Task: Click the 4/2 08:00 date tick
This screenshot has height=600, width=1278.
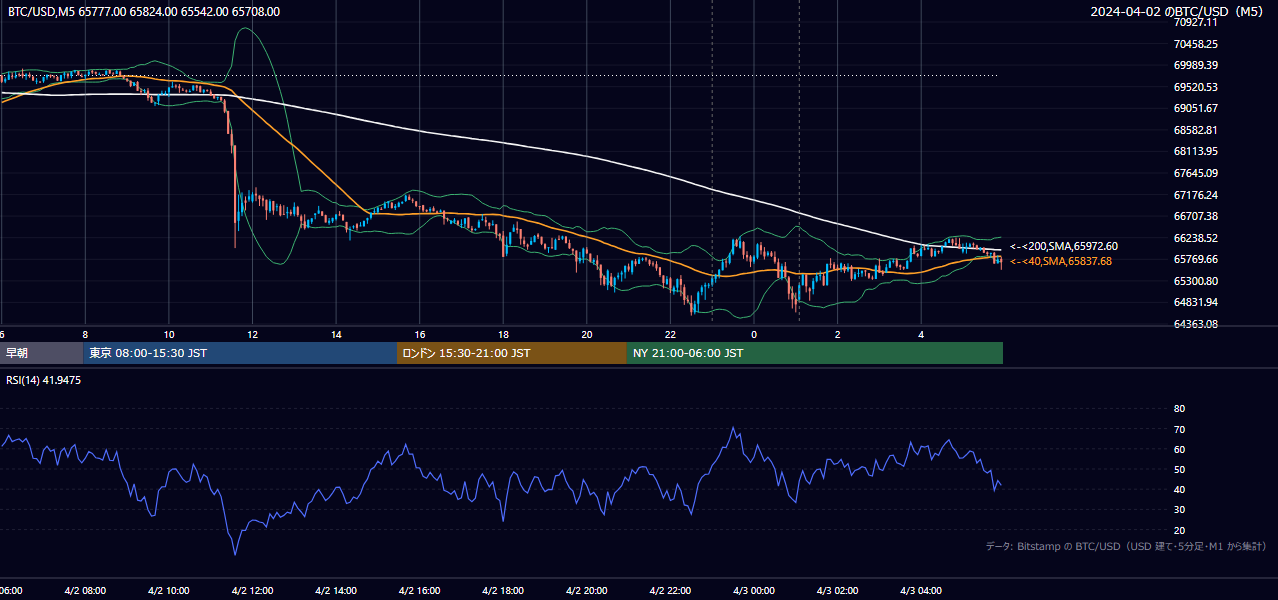Action: [x=84, y=591]
